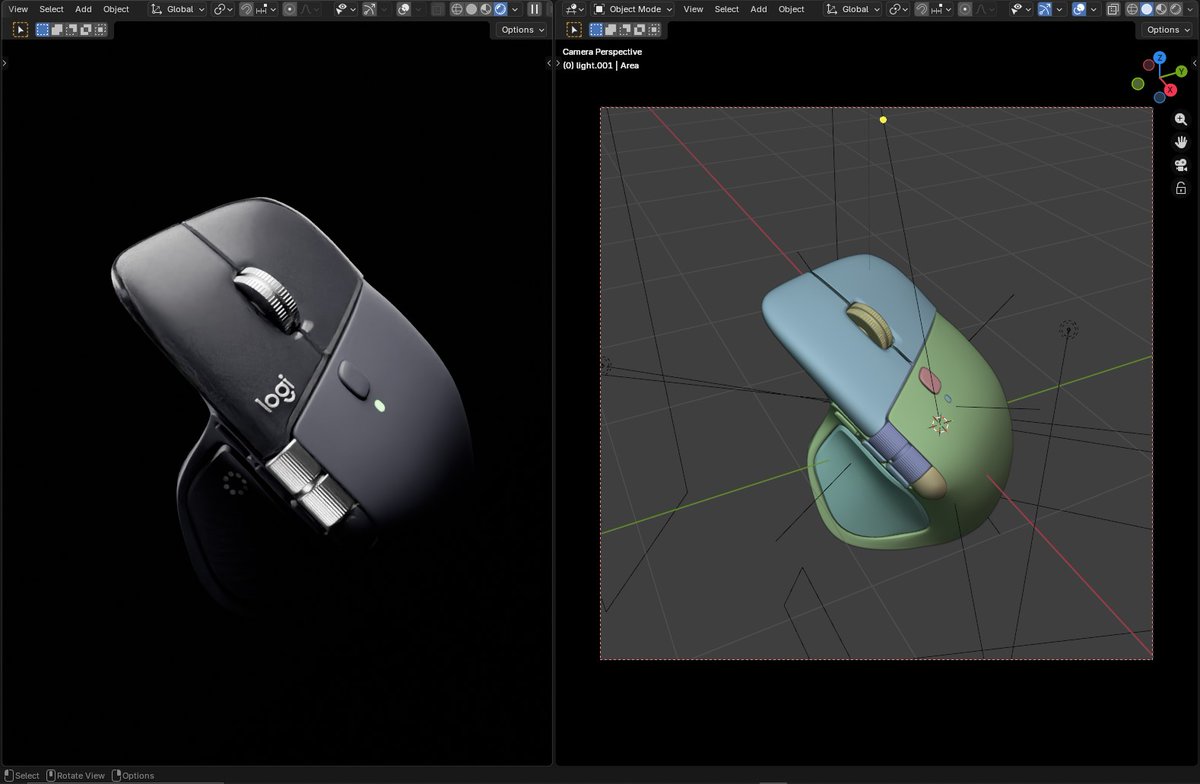Open object visibility dropdown in right viewport
1200x784 pixels.
click(1022, 9)
